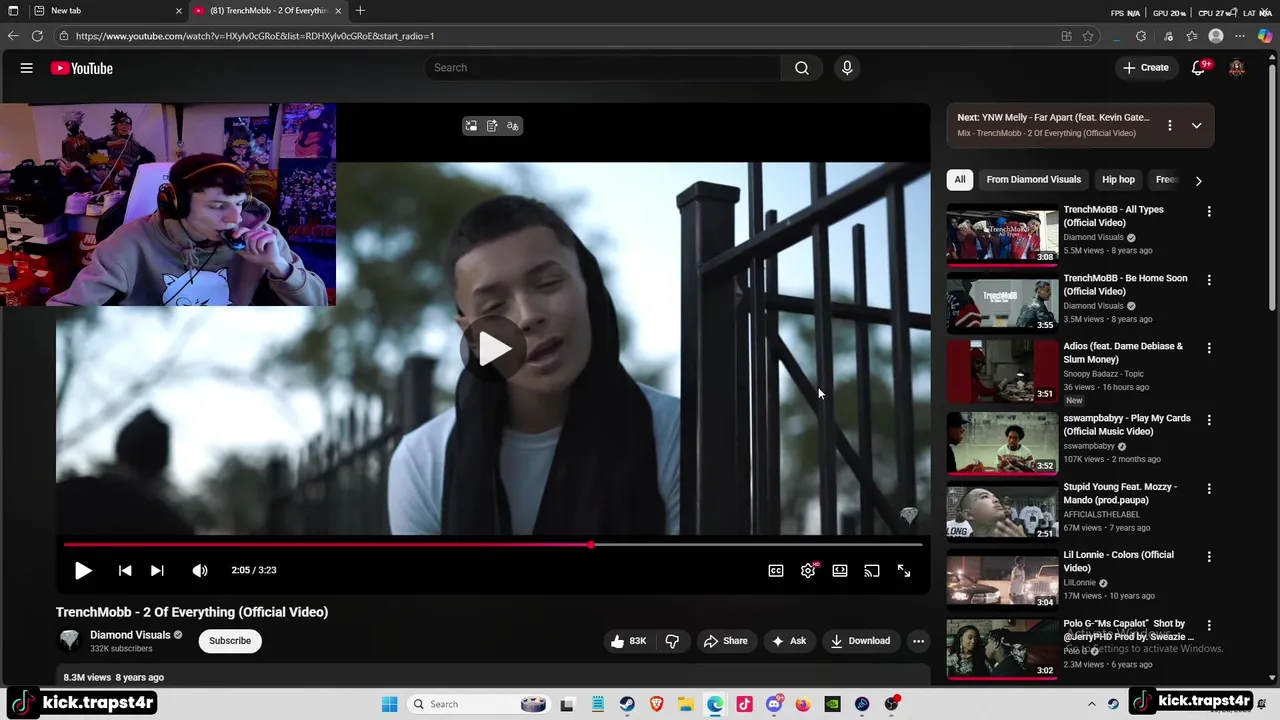Screen dimensions: 1280x720
Task: Dislike the video with thumbs down
Action: click(672, 641)
